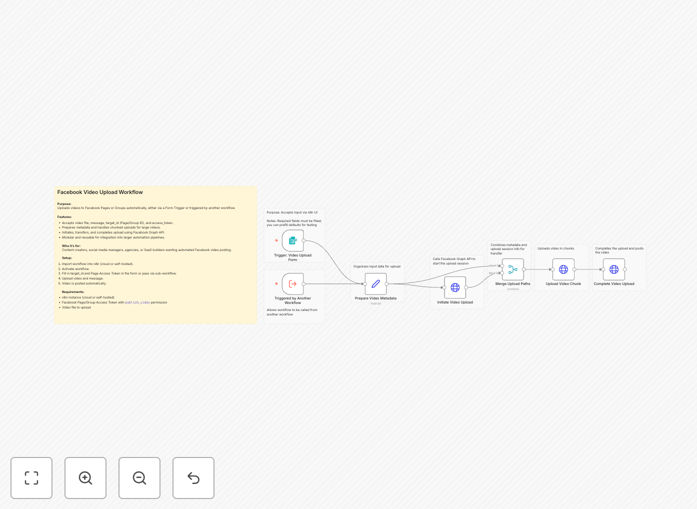The height and width of the screenshot is (509, 697).
Task: Click the 'Allows workflow to be called' note
Action: point(292,312)
